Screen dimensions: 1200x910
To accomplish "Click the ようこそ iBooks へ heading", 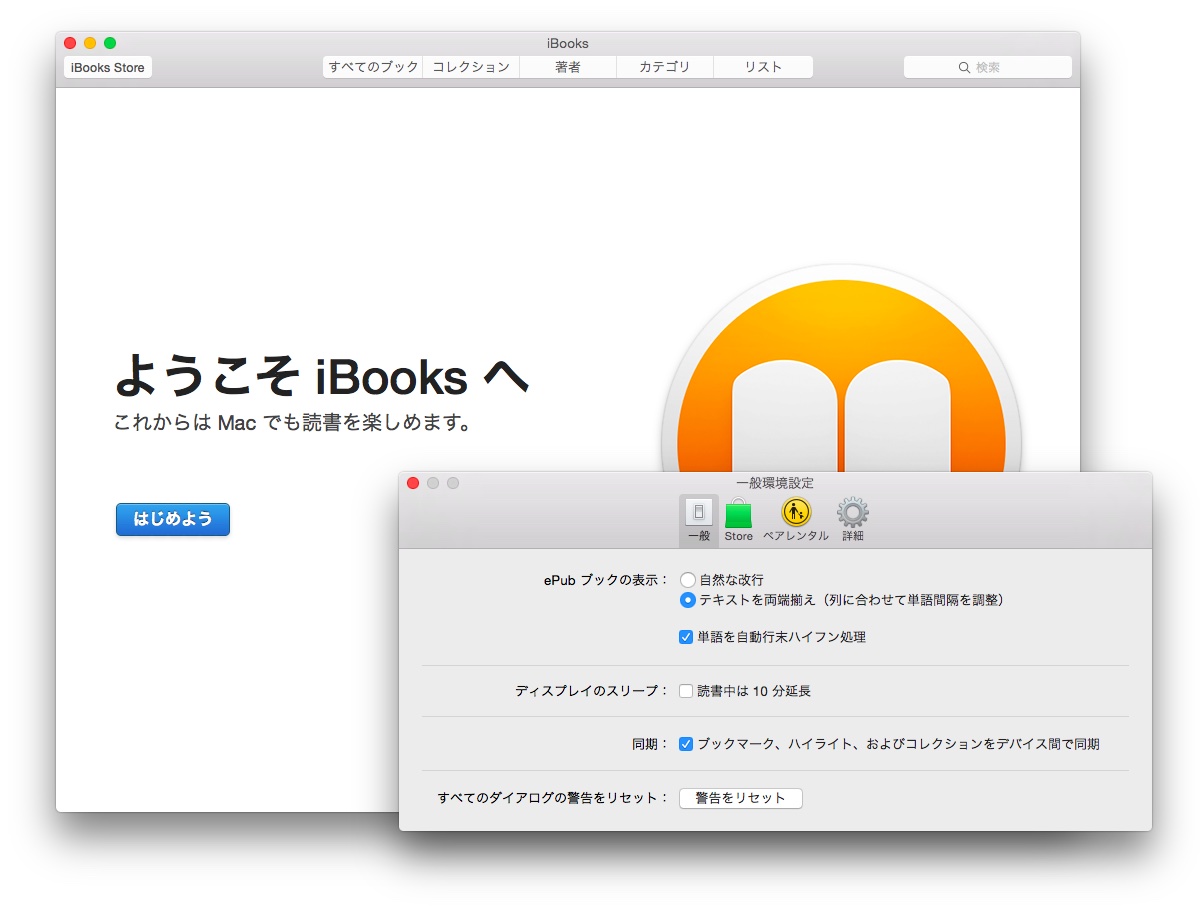I will (322, 376).
